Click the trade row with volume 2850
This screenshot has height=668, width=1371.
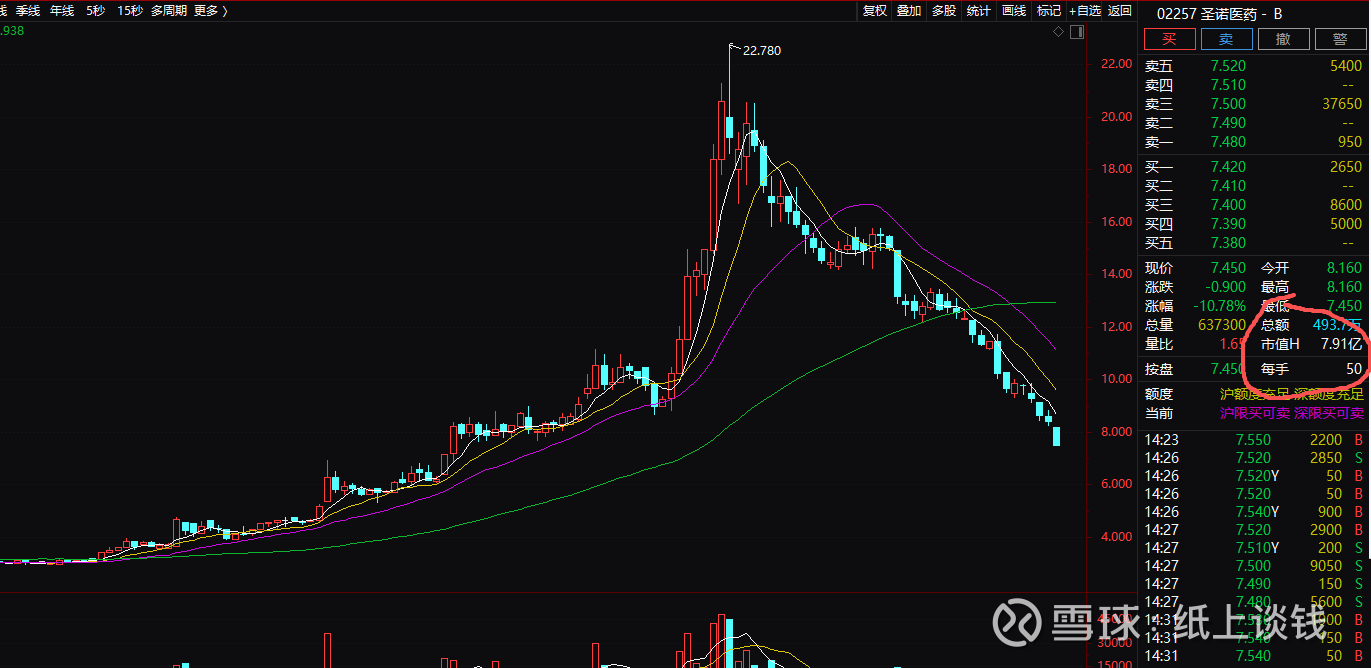click(1256, 458)
